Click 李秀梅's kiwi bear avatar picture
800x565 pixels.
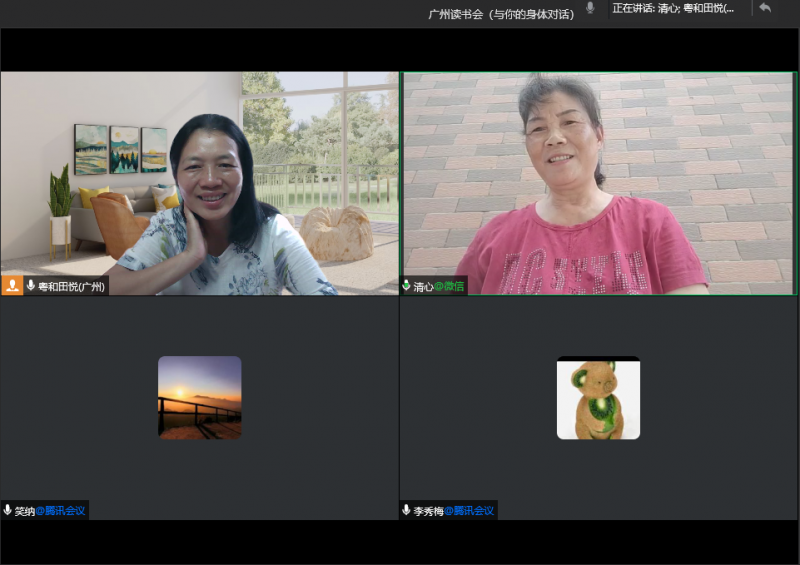[x=598, y=398]
